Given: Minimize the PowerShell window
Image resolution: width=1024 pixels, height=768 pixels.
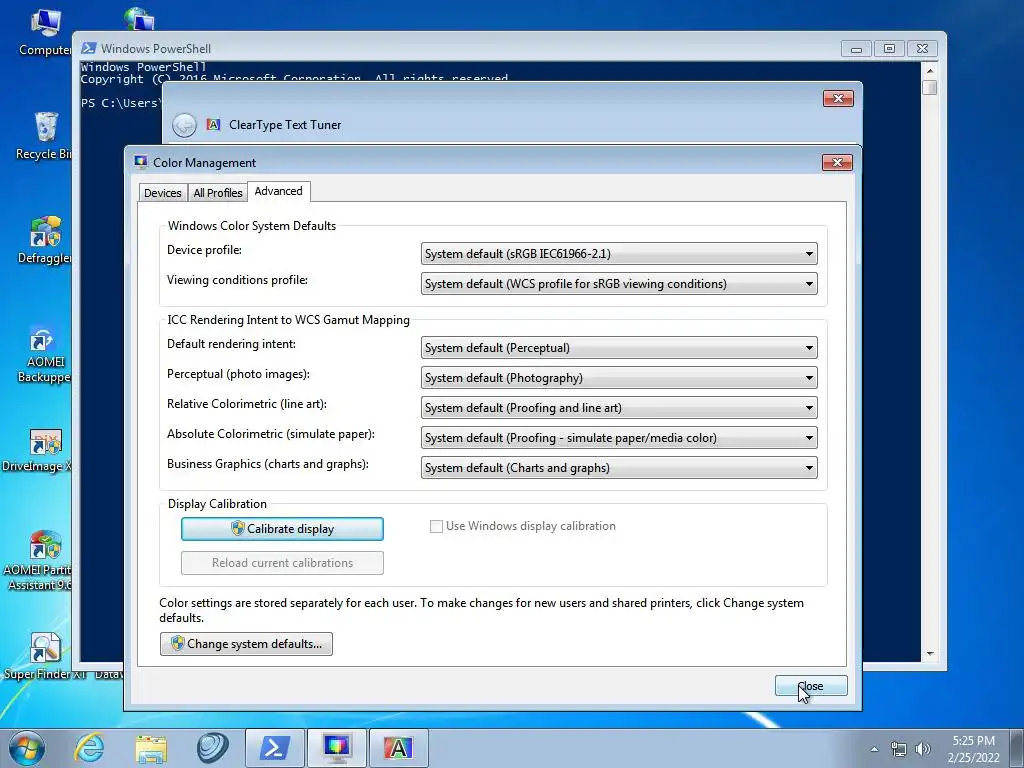Looking at the screenshot, I should coord(856,49).
